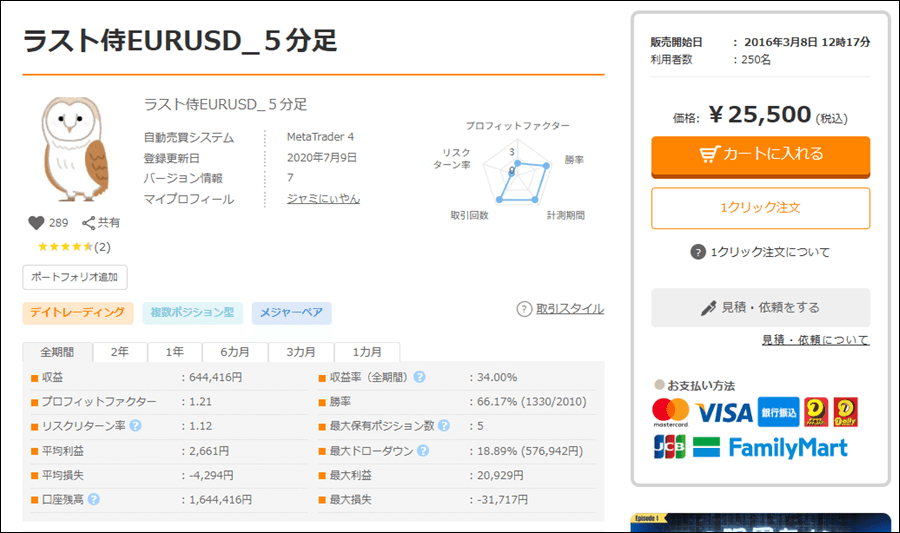Click help icon next to リスクリターン率
900x533 pixels.
click(x=136, y=426)
